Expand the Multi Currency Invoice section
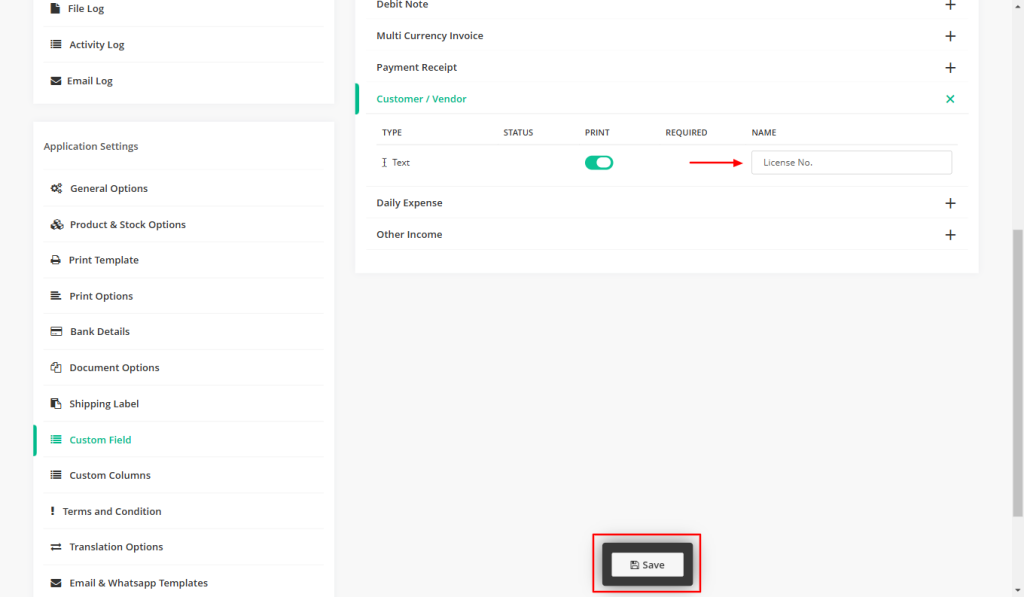The height and width of the screenshot is (597, 1024). pyautogui.click(x=950, y=36)
